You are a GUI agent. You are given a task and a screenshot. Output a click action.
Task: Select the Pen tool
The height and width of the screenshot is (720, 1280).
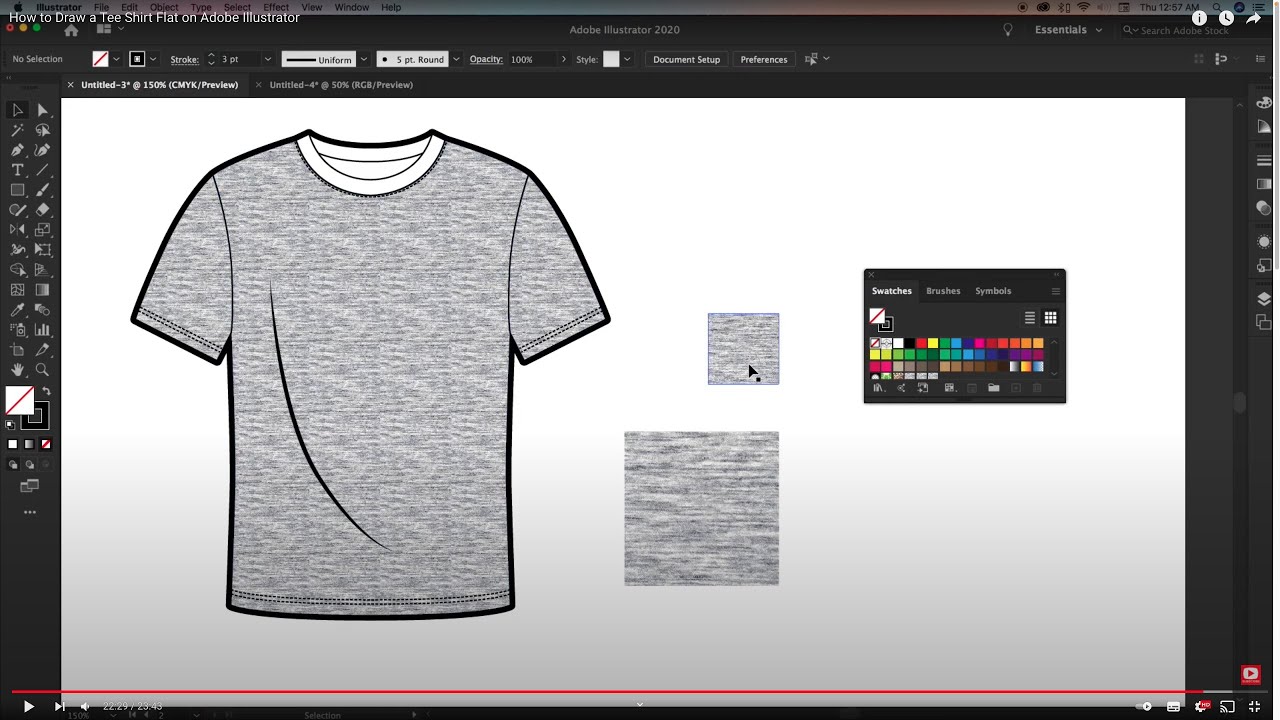pyautogui.click(x=17, y=150)
